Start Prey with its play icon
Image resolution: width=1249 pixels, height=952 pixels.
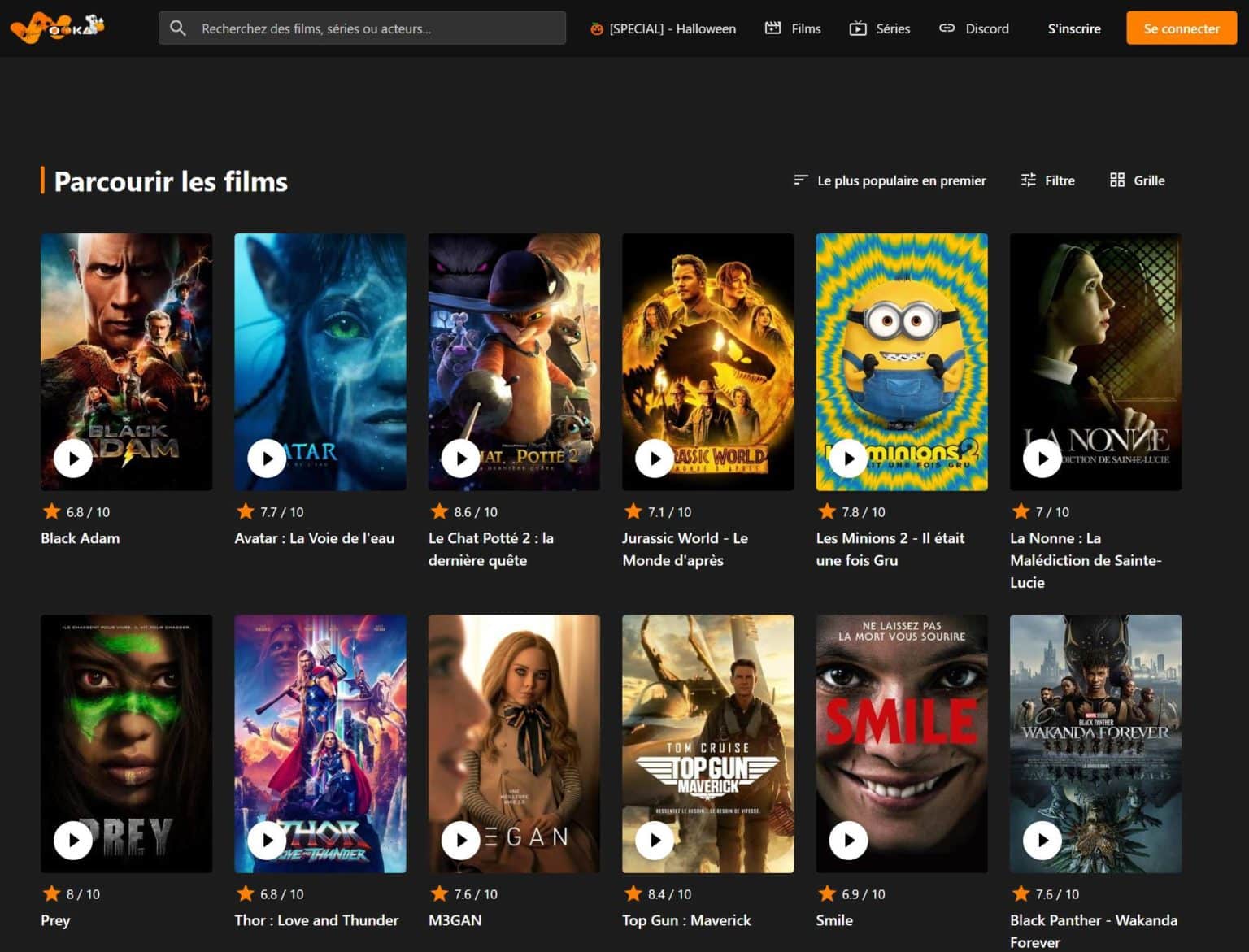pos(73,840)
